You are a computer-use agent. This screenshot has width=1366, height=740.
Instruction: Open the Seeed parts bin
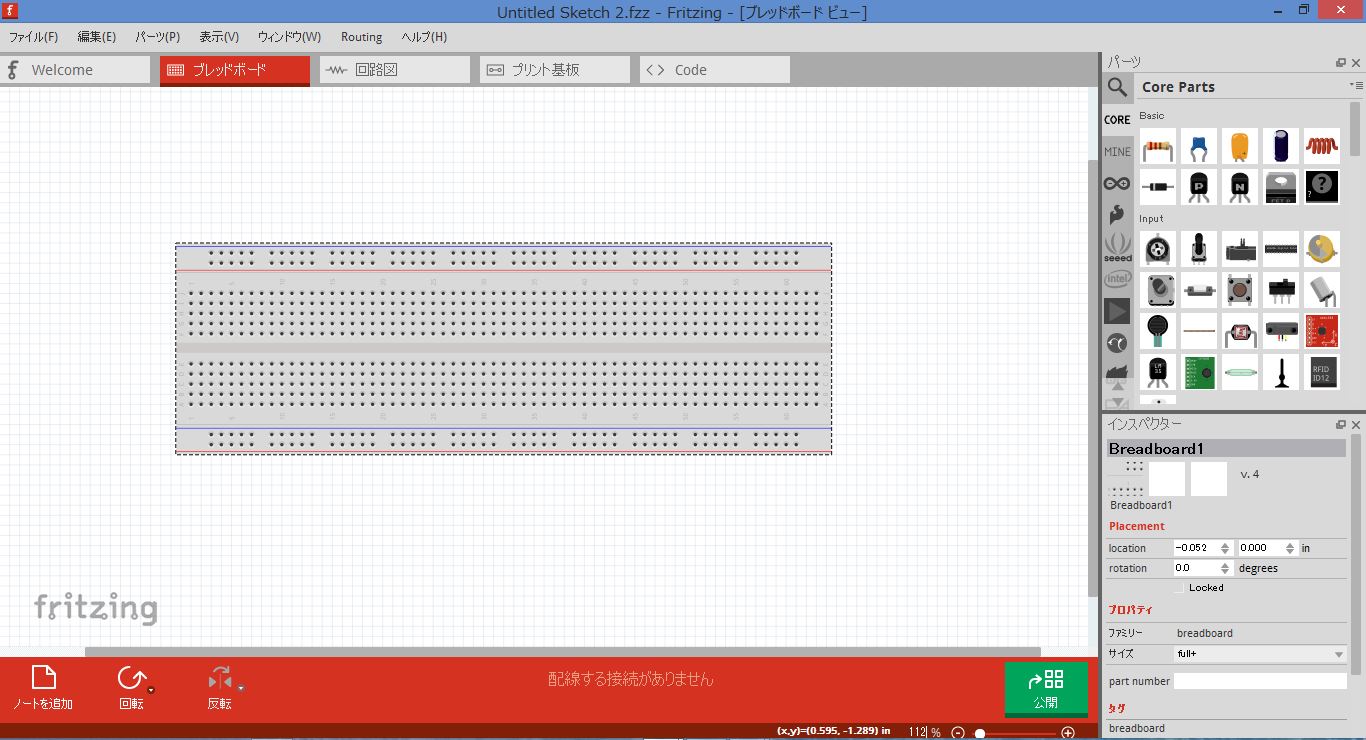click(1117, 247)
